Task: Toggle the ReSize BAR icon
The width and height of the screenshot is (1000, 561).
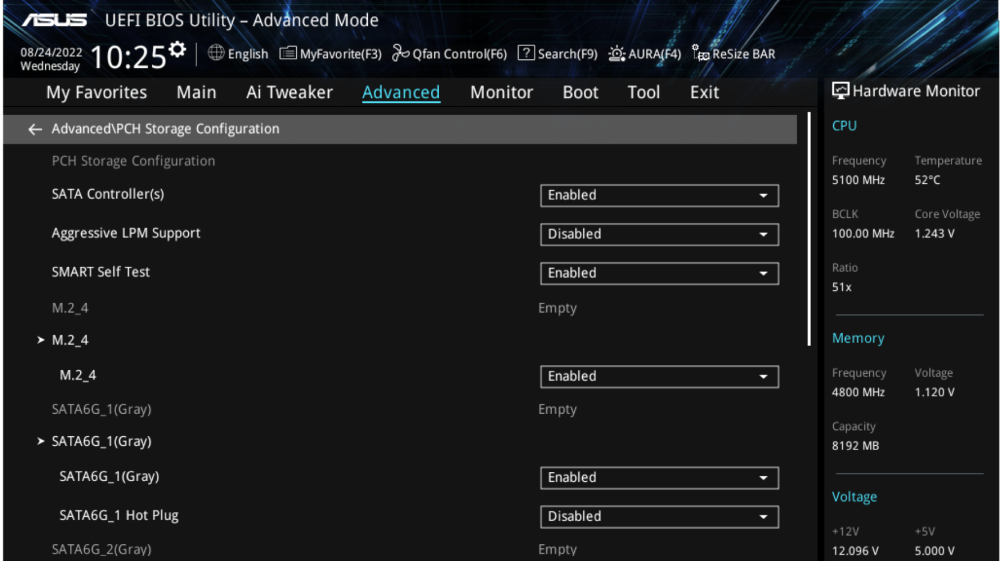Action: [701, 54]
